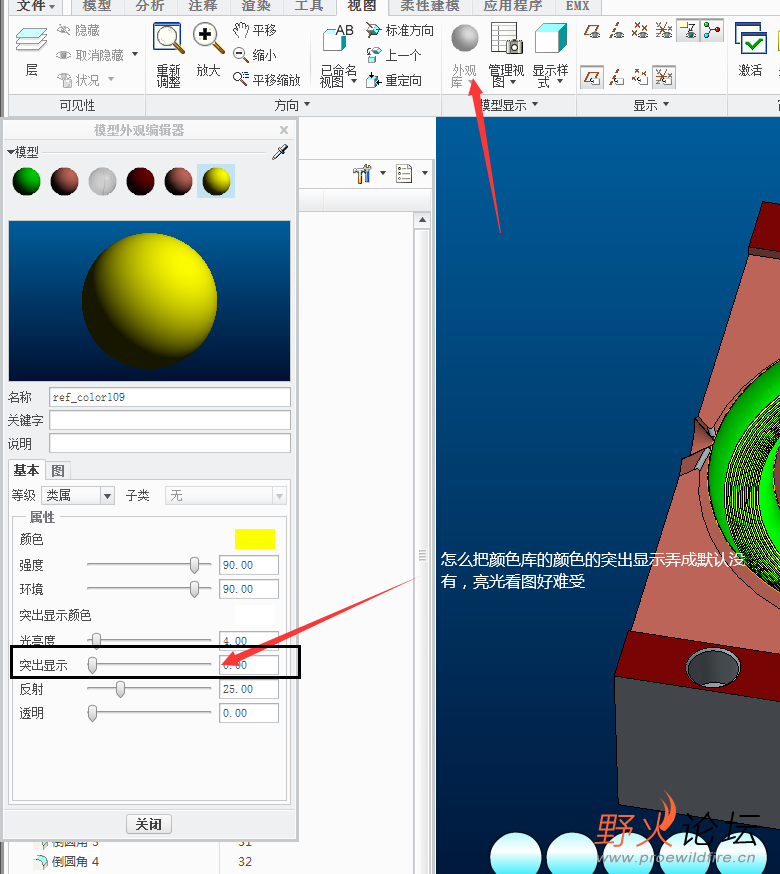Image resolution: width=780 pixels, height=874 pixels.
Task: Select the 基本 tab
Action: tap(26, 470)
